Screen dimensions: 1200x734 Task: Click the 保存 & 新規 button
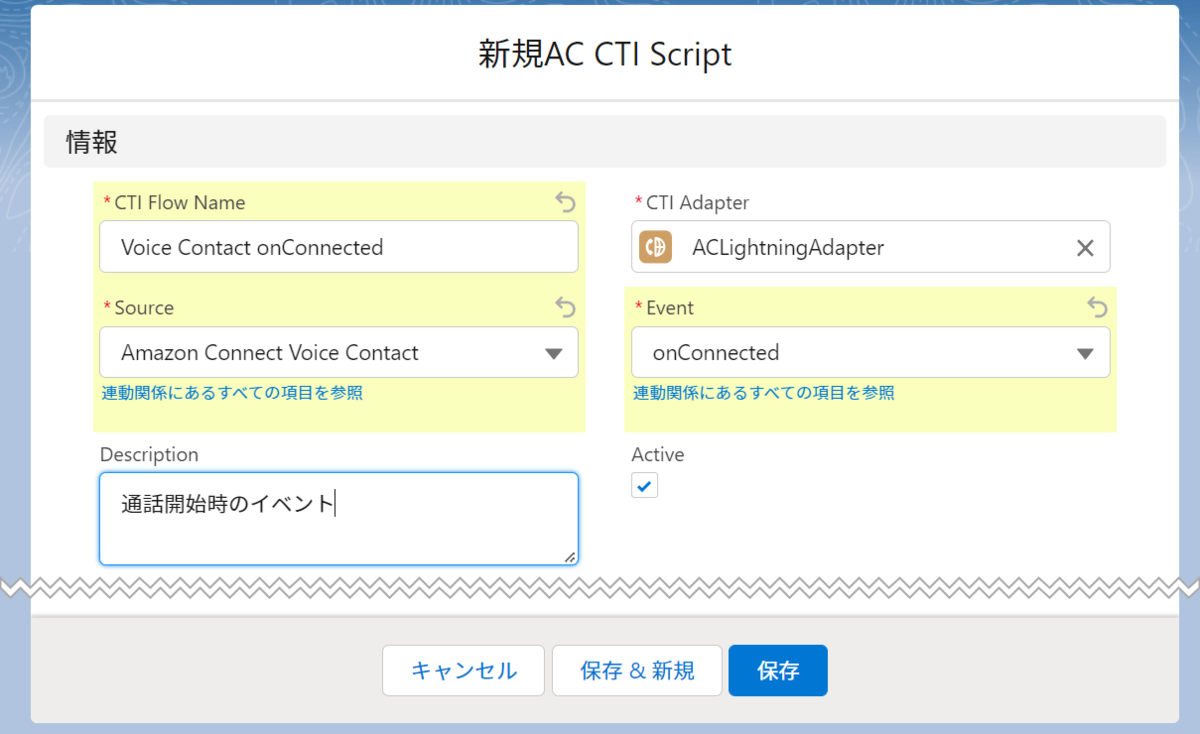point(637,670)
